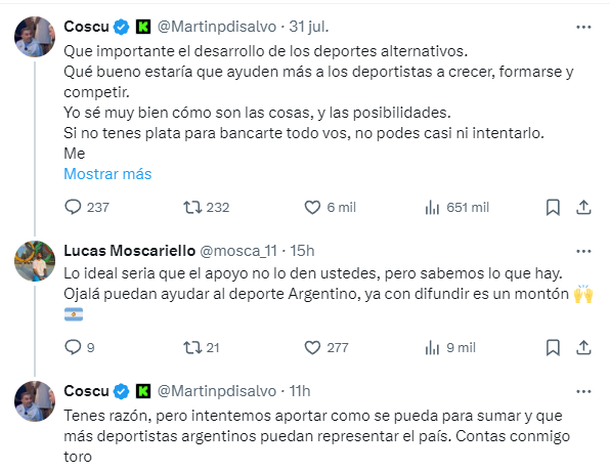Click the 15h timestamp link
Screen dimensions: 610x472
(303, 250)
